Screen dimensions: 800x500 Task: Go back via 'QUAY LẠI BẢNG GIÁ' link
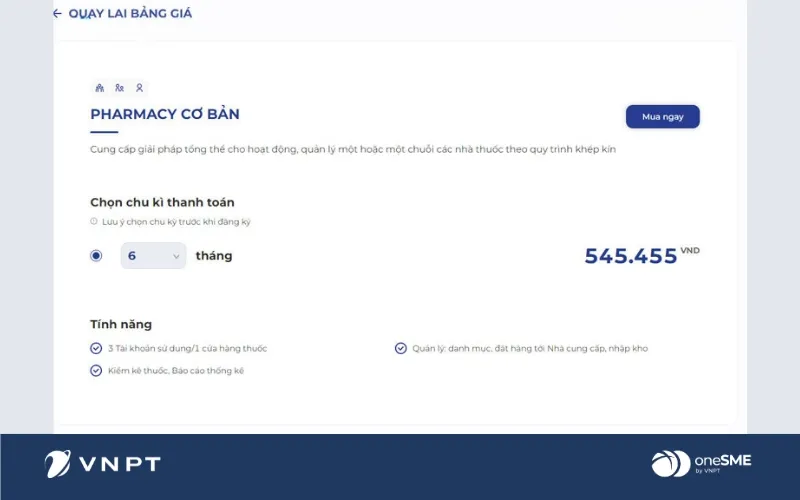(130, 14)
